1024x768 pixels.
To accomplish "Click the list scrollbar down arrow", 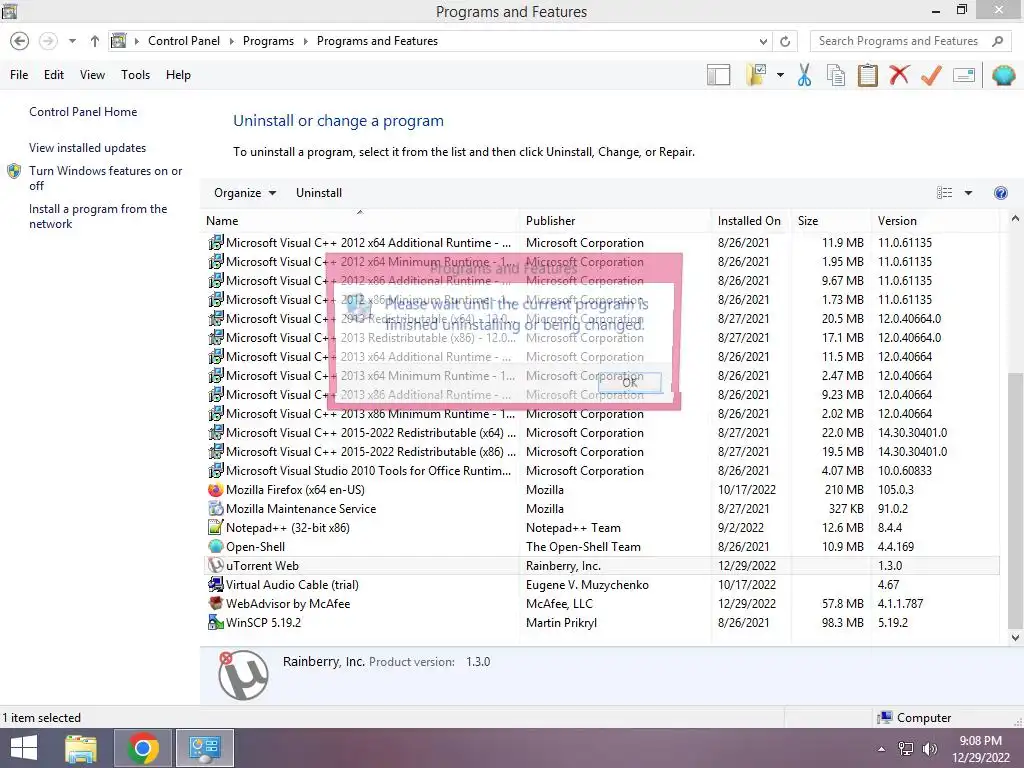I will [x=1015, y=637].
